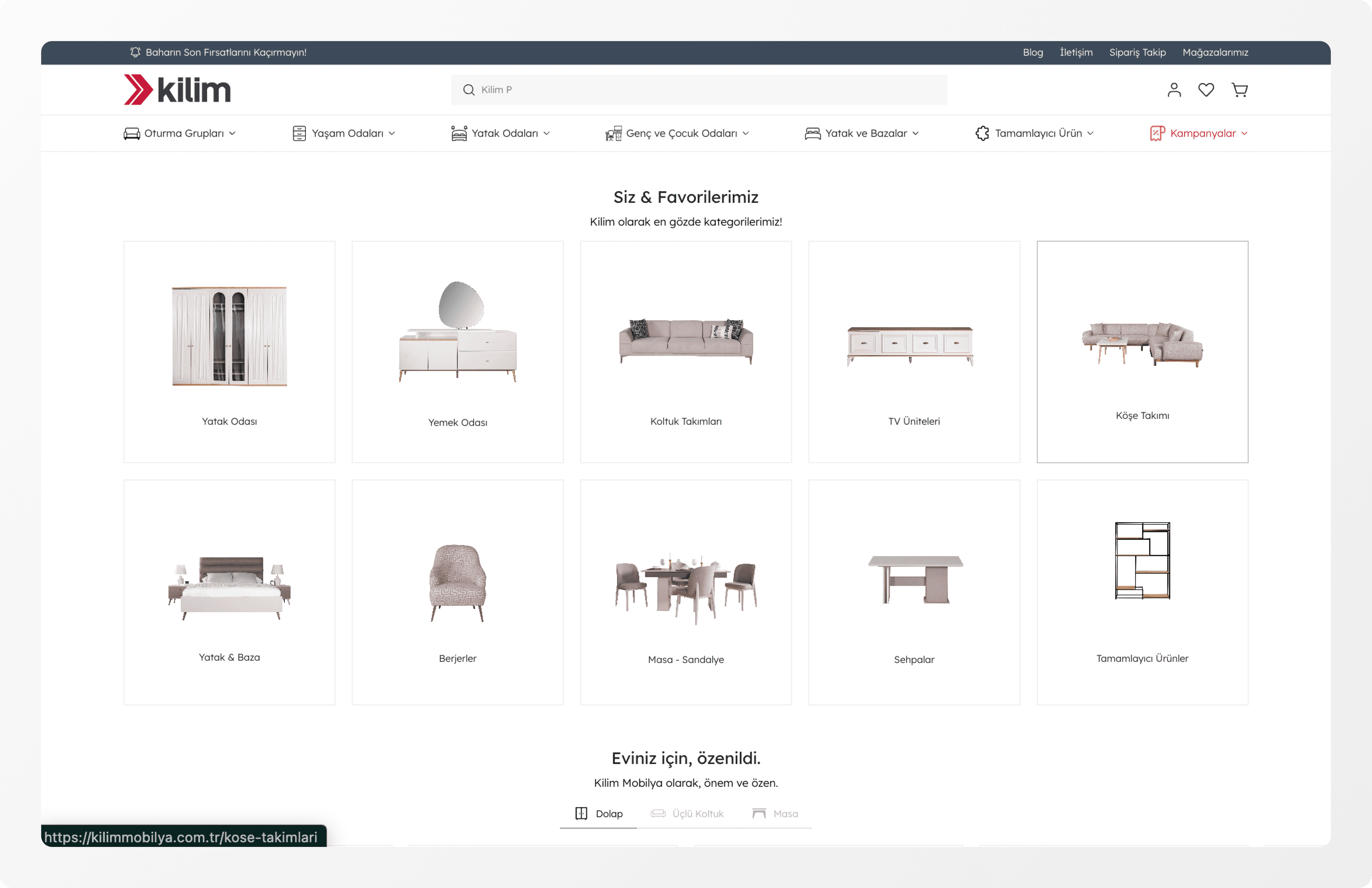1372x888 pixels.
Task: Click the search magnifier icon
Action: tap(469, 90)
